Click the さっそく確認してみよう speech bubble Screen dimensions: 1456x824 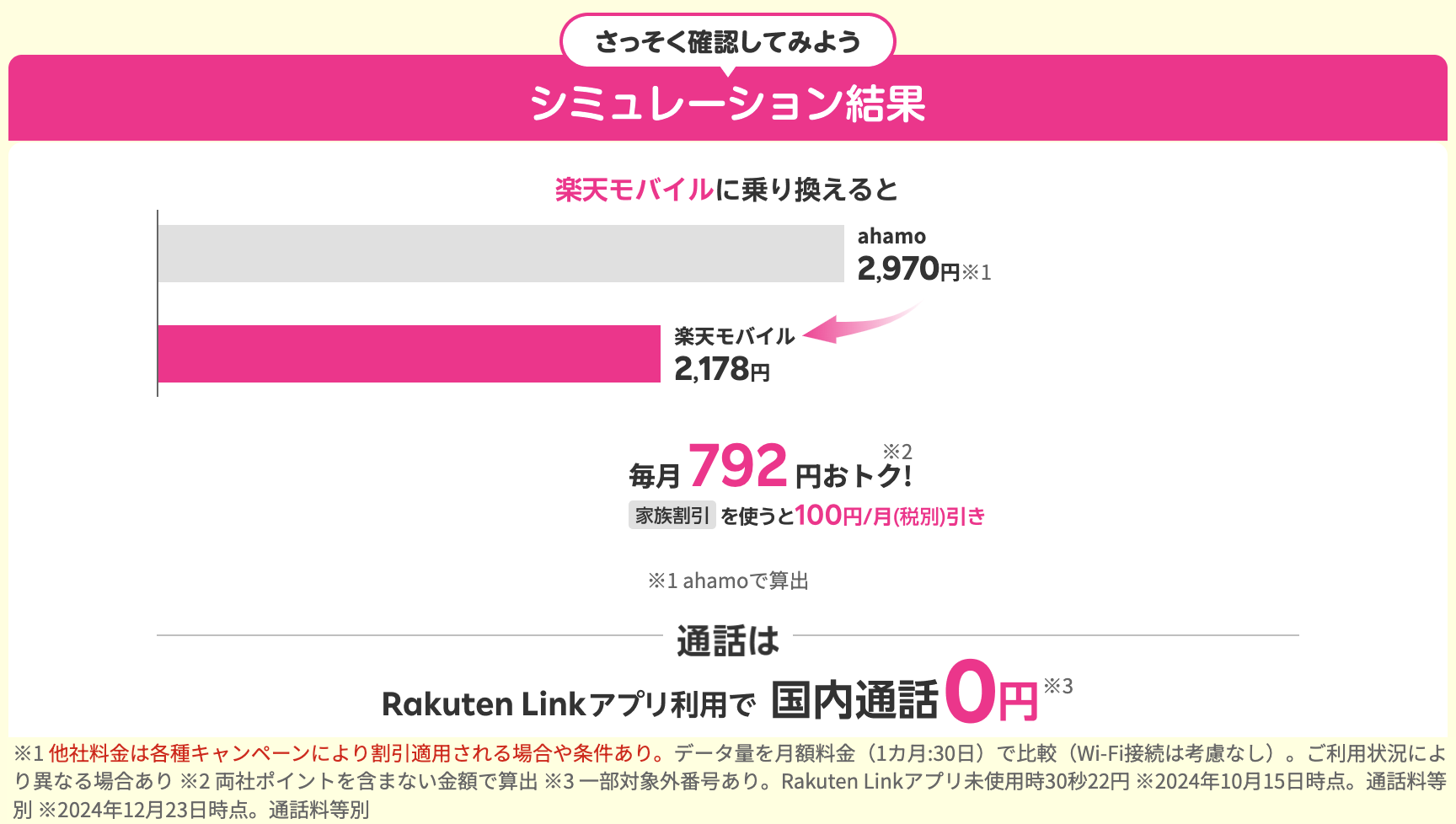pyautogui.click(x=728, y=40)
